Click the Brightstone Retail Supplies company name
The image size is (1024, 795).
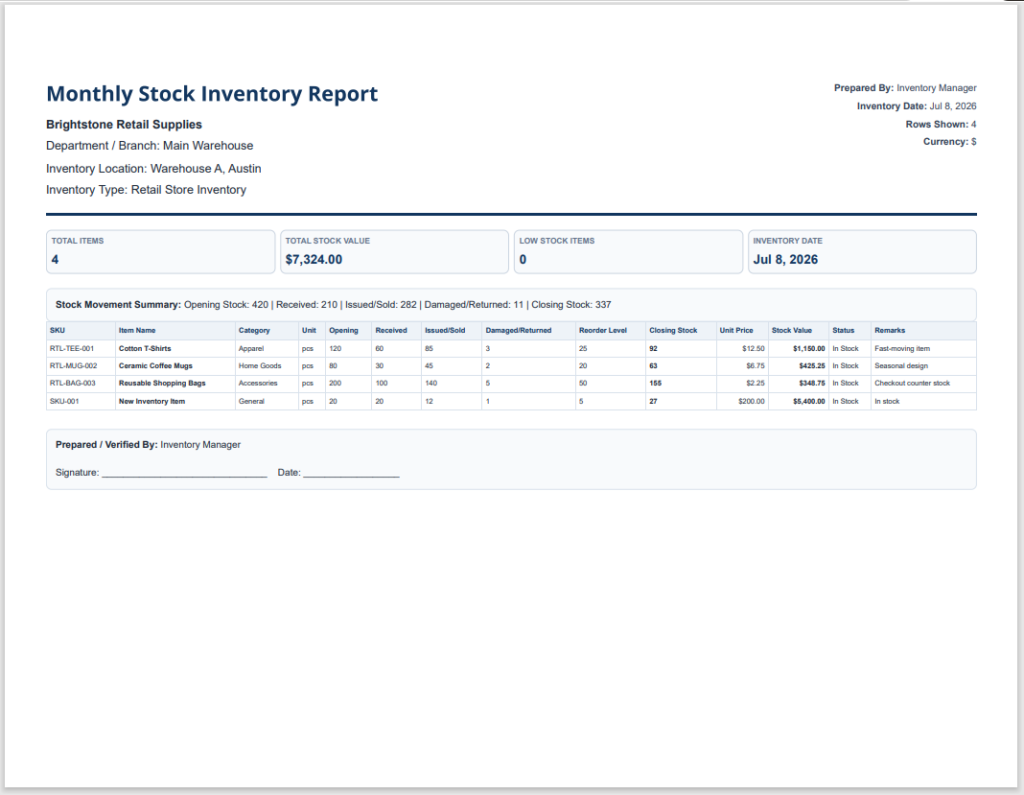click(124, 125)
